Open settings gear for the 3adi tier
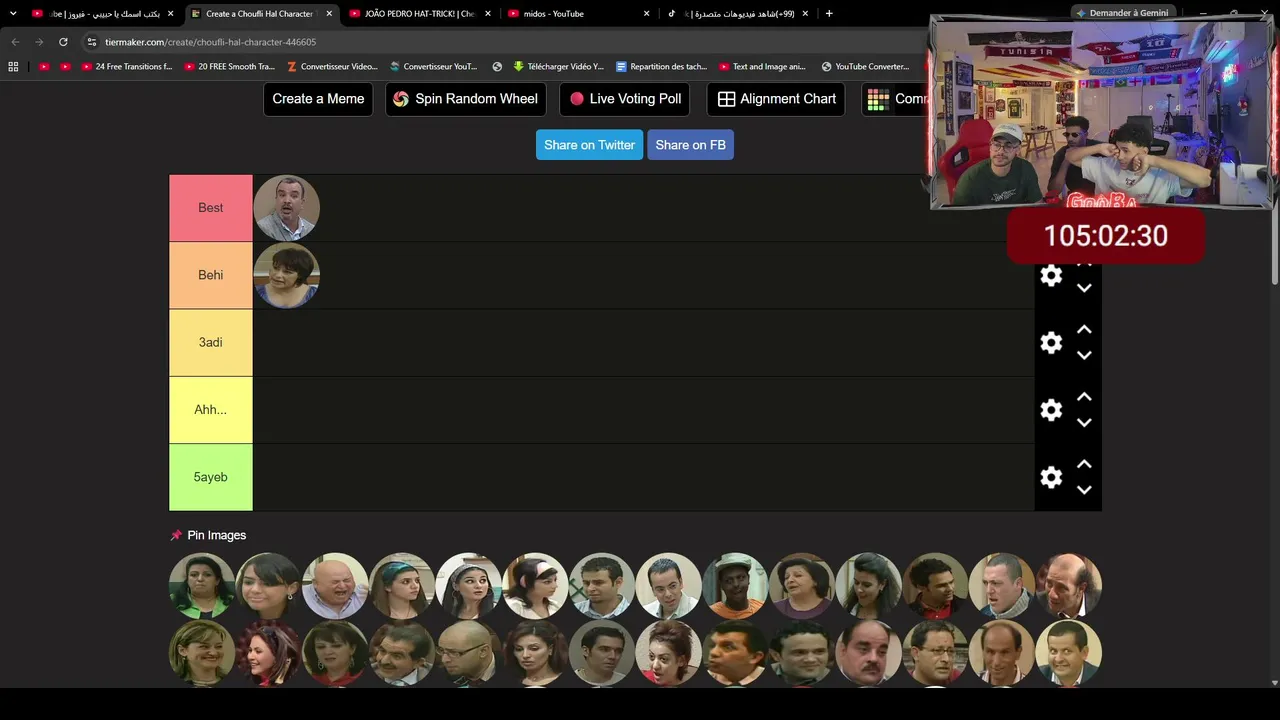The height and width of the screenshot is (720, 1280). click(1051, 343)
